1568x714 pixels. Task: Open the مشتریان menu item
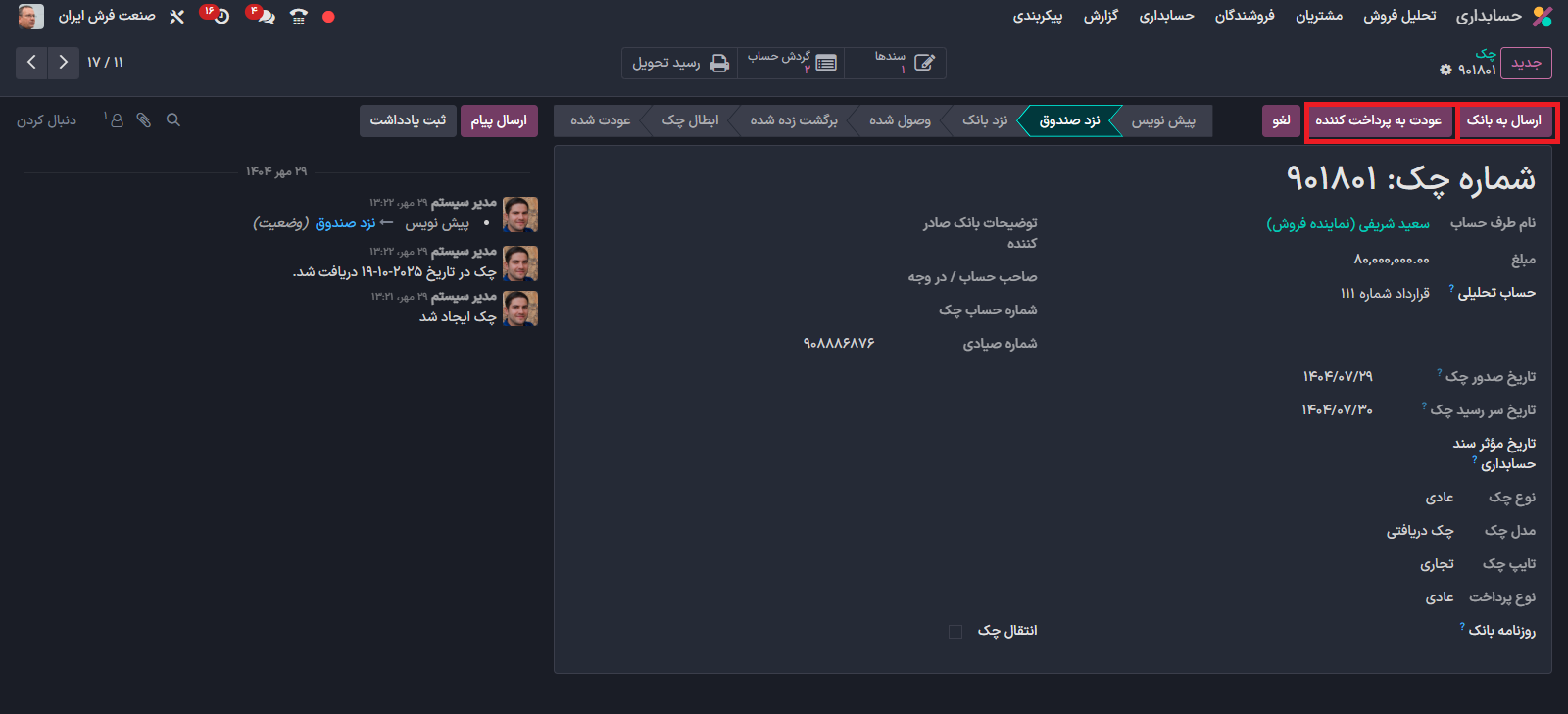[x=1318, y=16]
